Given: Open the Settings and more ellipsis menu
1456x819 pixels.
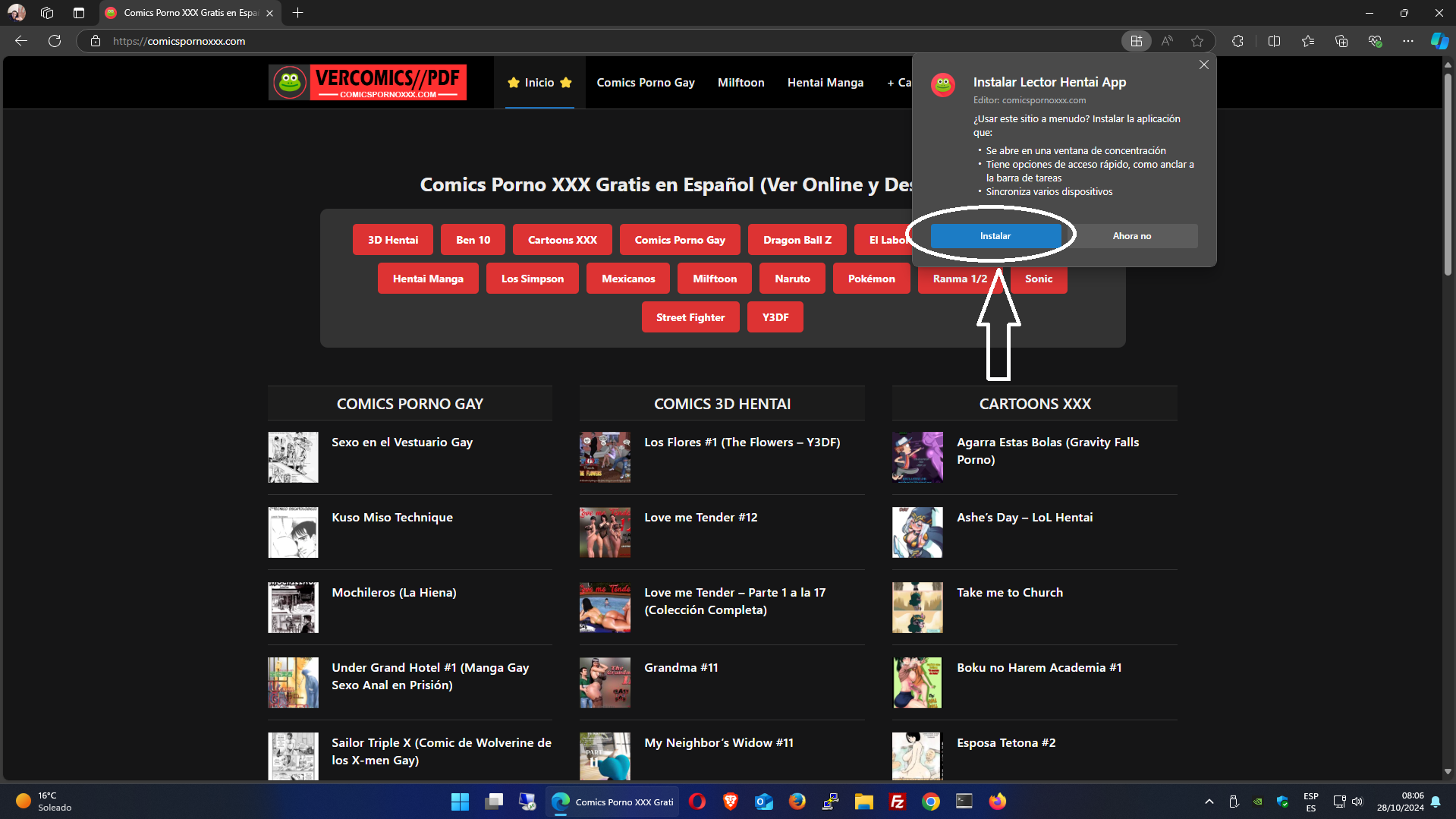Looking at the screenshot, I should pos(1408,41).
